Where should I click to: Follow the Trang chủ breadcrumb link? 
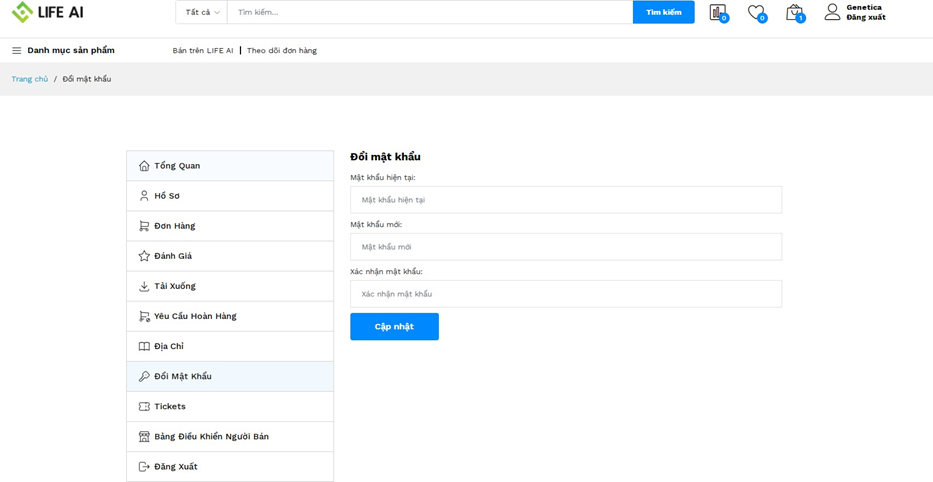click(x=30, y=79)
